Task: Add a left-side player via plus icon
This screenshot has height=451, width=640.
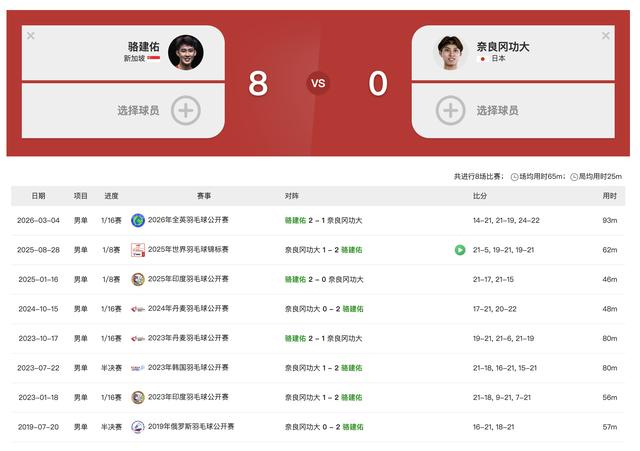Action: pos(186,110)
